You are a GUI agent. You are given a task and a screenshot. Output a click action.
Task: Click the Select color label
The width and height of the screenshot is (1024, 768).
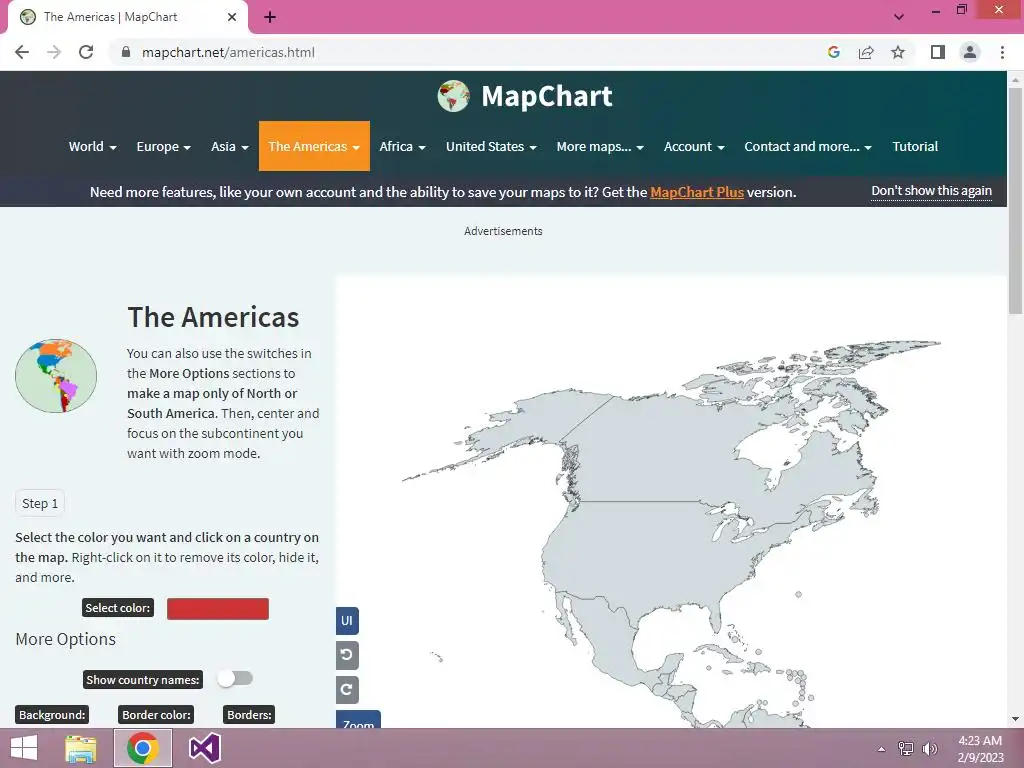(118, 608)
